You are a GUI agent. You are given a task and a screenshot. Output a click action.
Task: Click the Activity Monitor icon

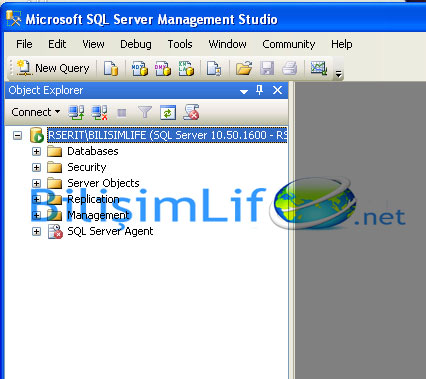coord(319,68)
